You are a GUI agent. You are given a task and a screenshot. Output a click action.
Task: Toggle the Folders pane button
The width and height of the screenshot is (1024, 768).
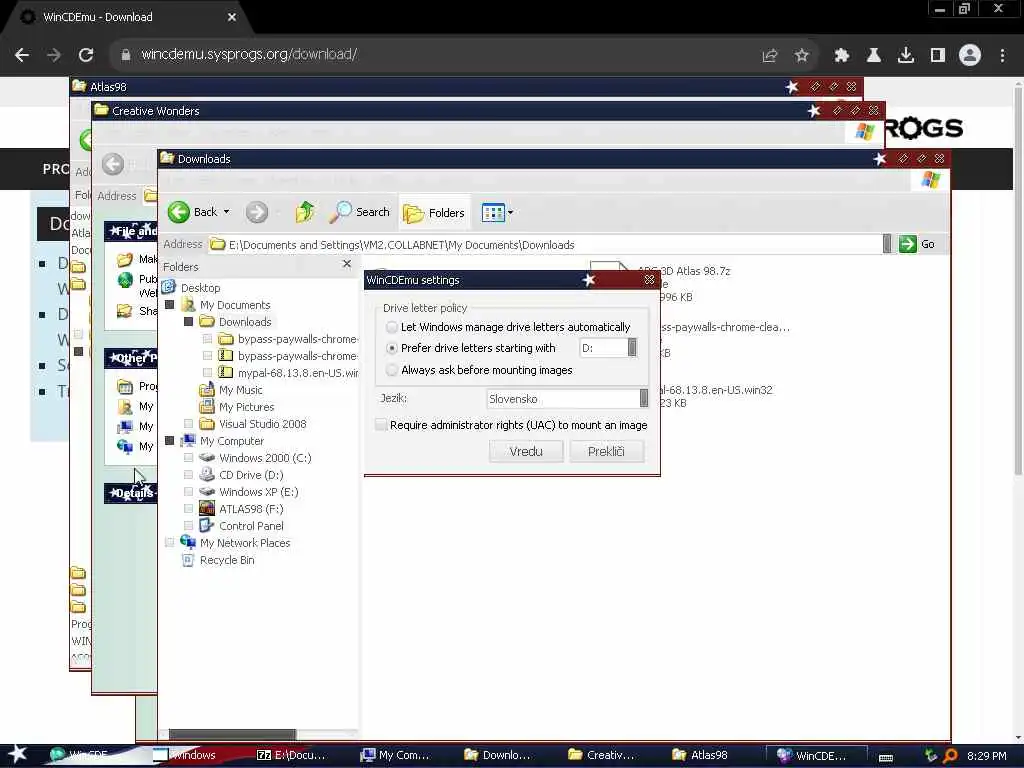pyautogui.click(x=434, y=213)
